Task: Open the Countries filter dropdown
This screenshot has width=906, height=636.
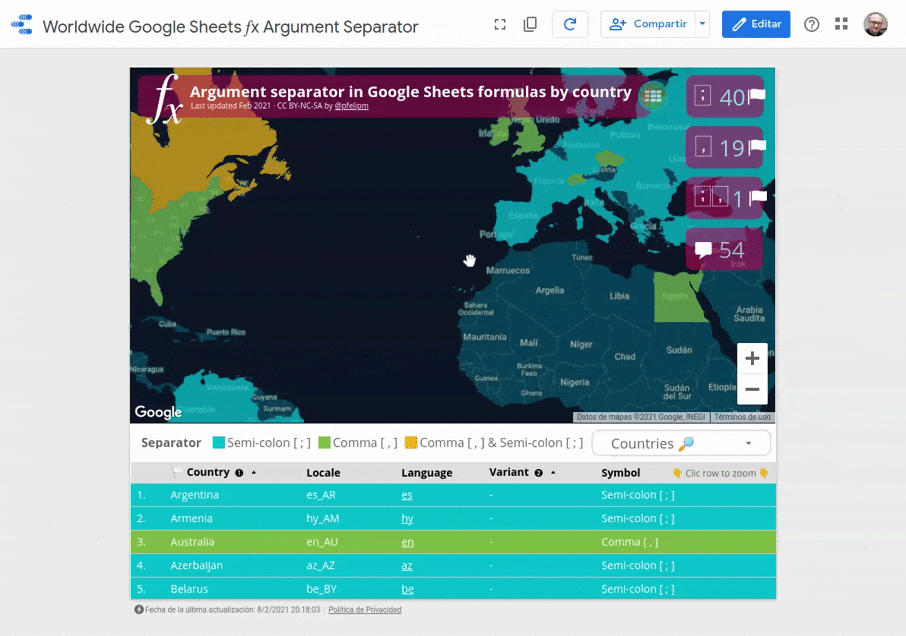Action: pos(681,443)
